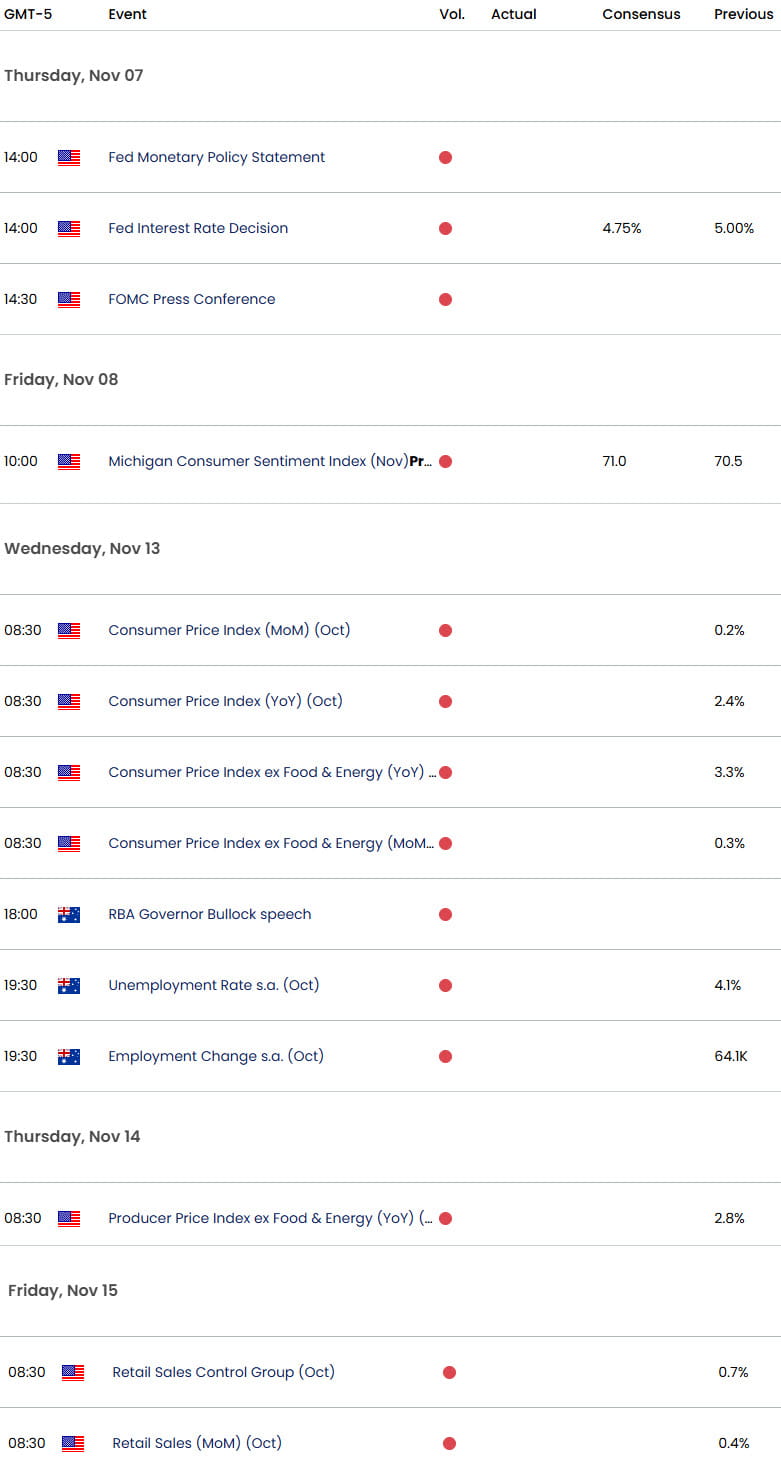Open the FOMC Press Conference event details
The width and height of the screenshot is (781, 1461).
click(192, 299)
